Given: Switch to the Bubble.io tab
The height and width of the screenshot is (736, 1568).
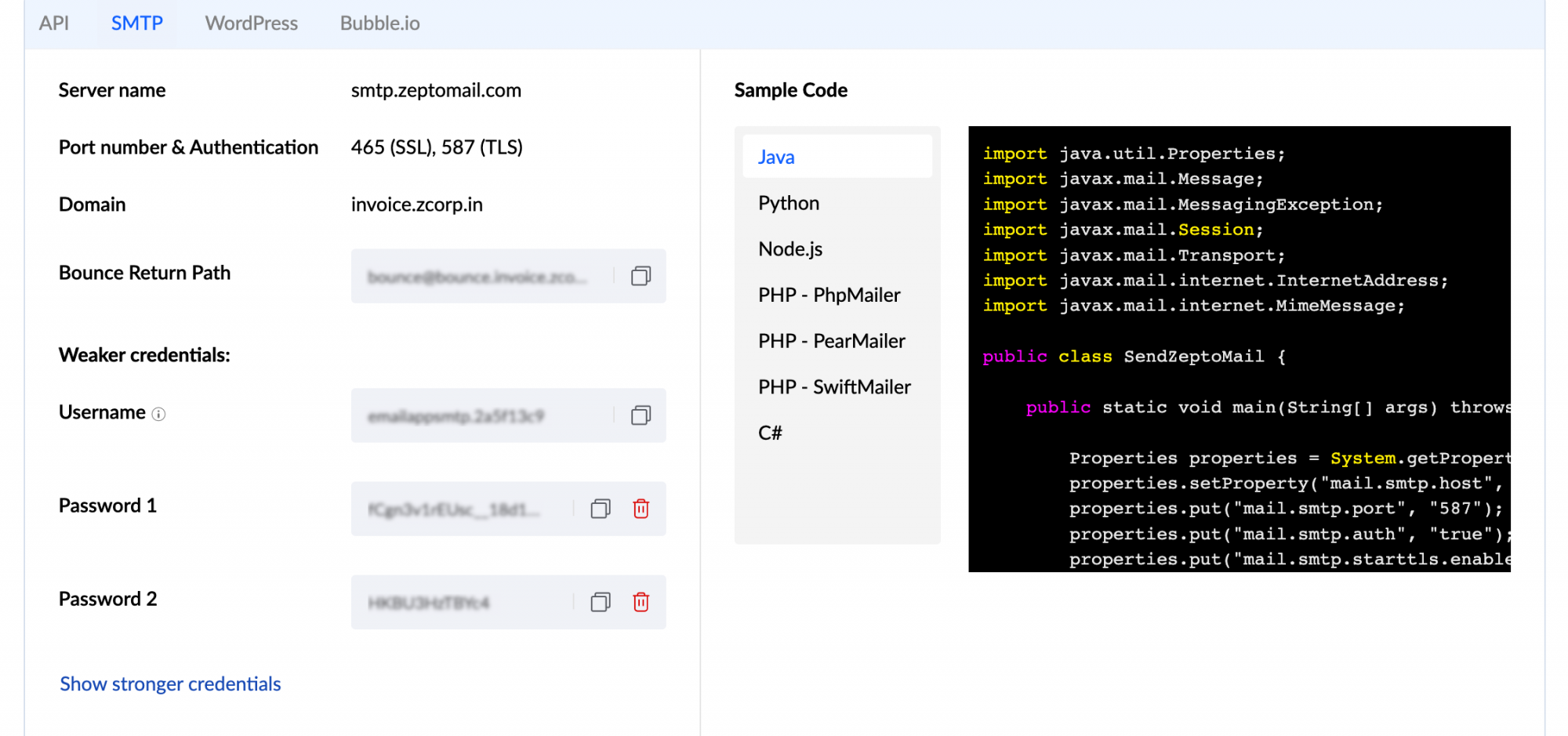Looking at the screenshot, I should pos(379,23).
